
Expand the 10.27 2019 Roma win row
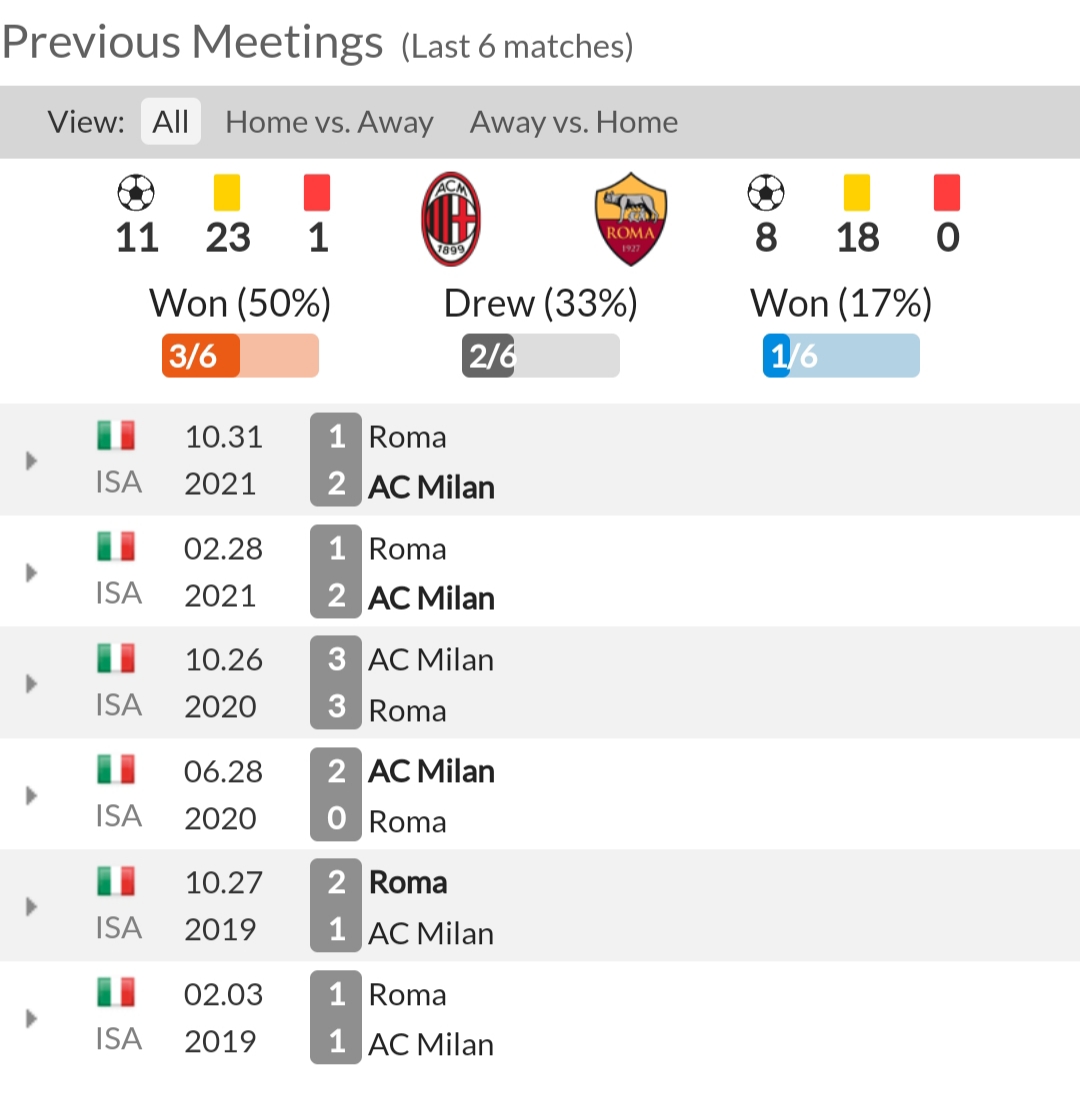(x=31, y=906)
